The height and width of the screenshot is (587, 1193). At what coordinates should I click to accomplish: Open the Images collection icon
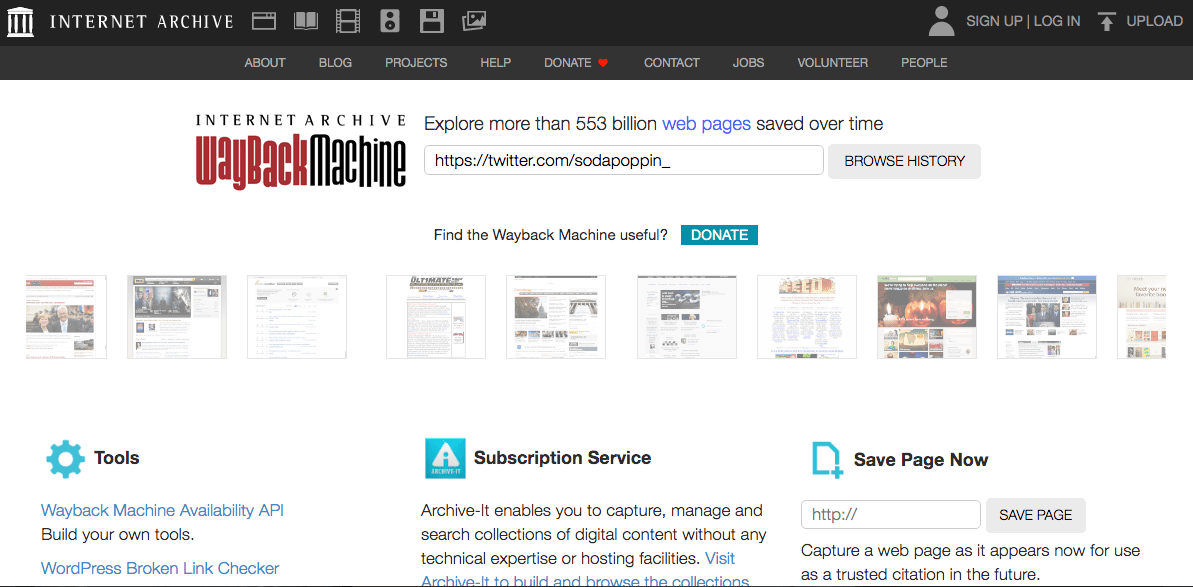473,20
